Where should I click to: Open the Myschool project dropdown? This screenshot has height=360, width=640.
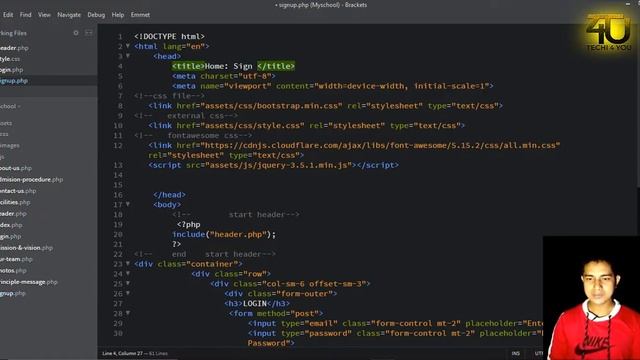coord(10,106)
